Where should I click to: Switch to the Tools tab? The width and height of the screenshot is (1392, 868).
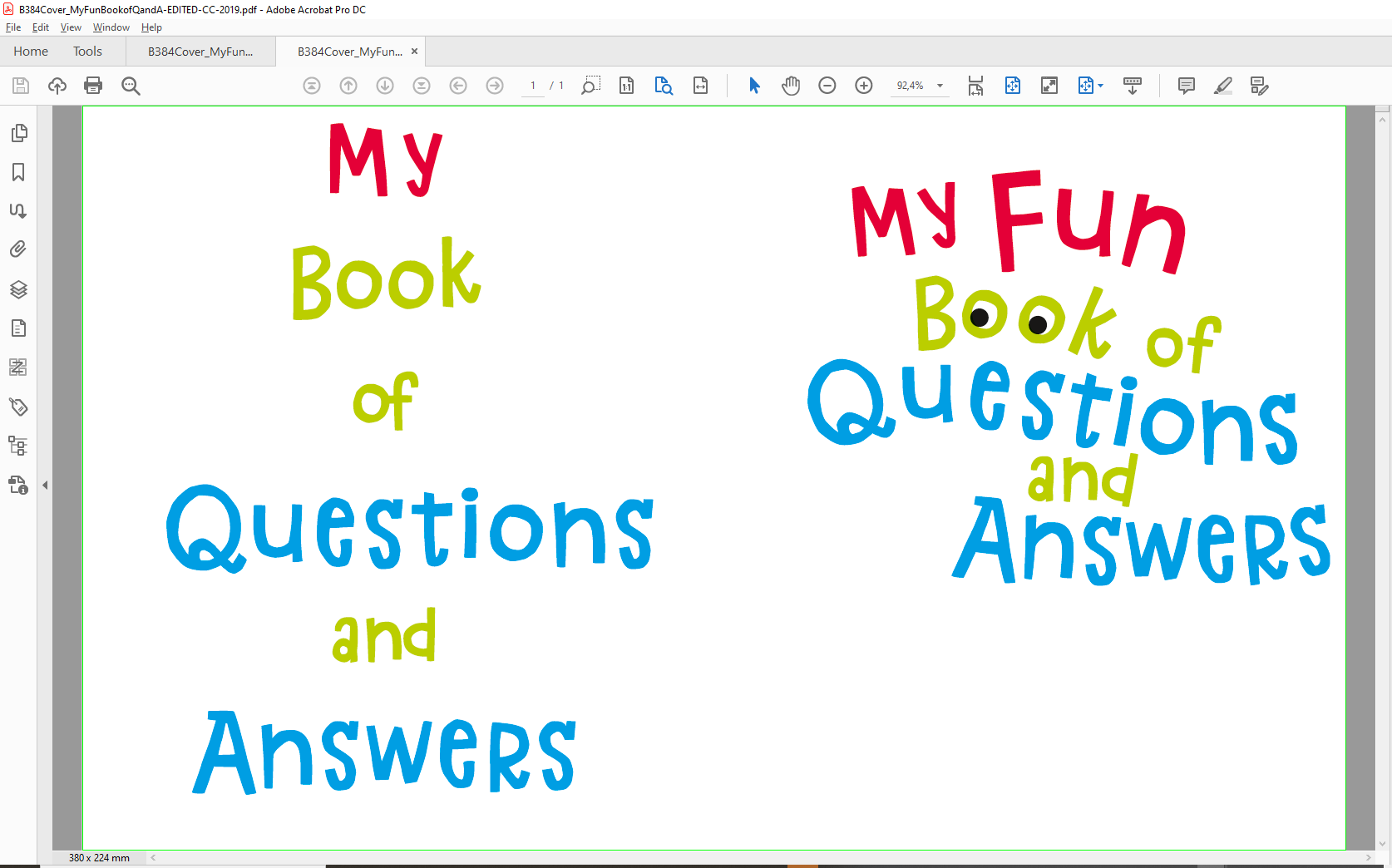pos(87,52)
